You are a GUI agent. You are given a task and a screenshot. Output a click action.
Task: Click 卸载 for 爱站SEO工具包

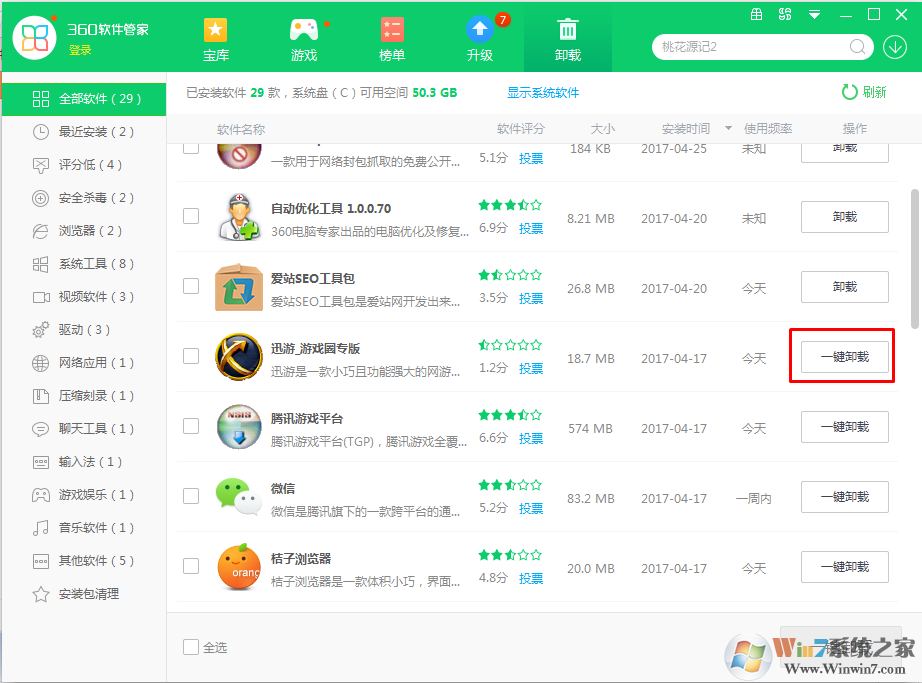[x=844, y=287]
